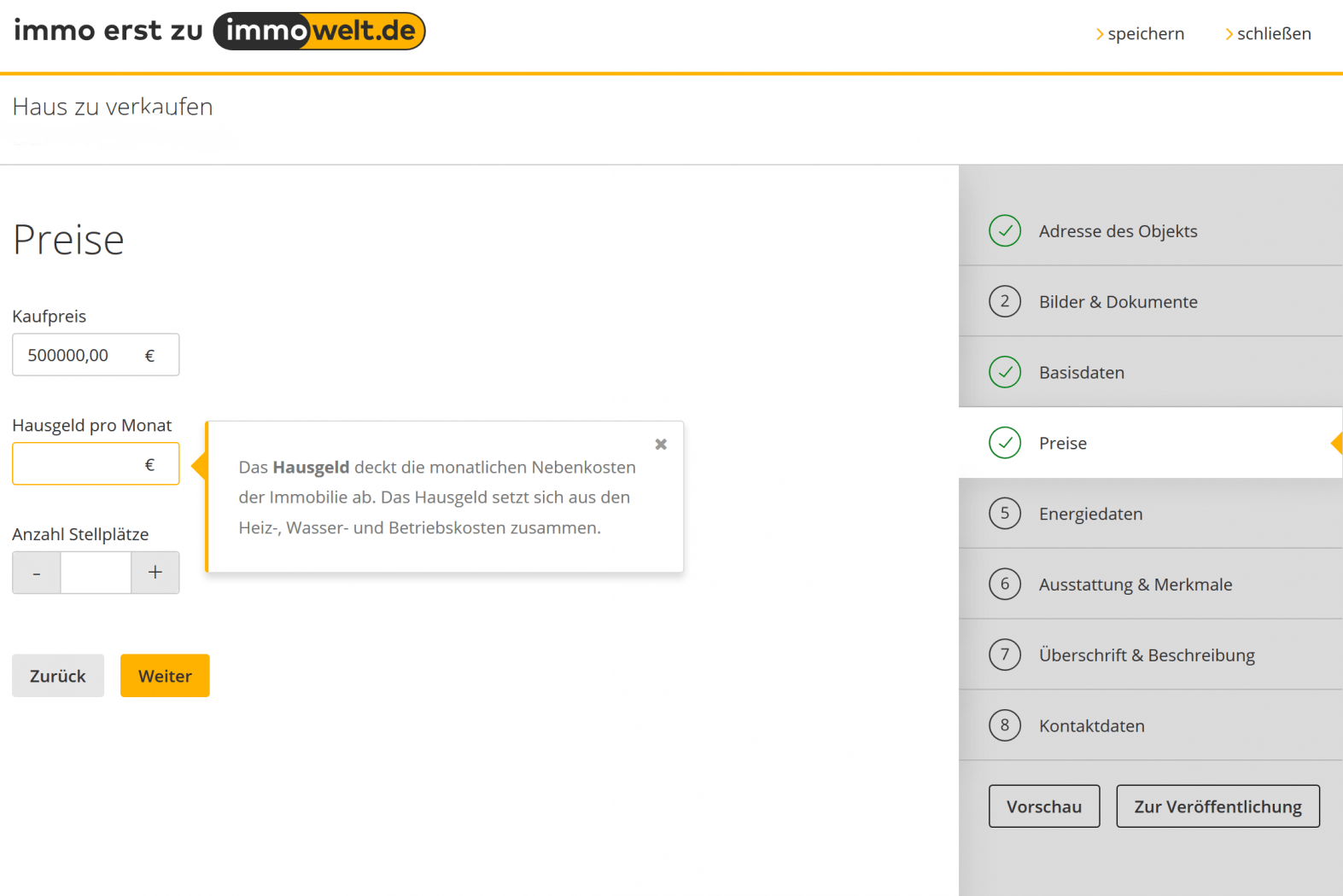Click the Kaufpreis label

pos(49,317)
